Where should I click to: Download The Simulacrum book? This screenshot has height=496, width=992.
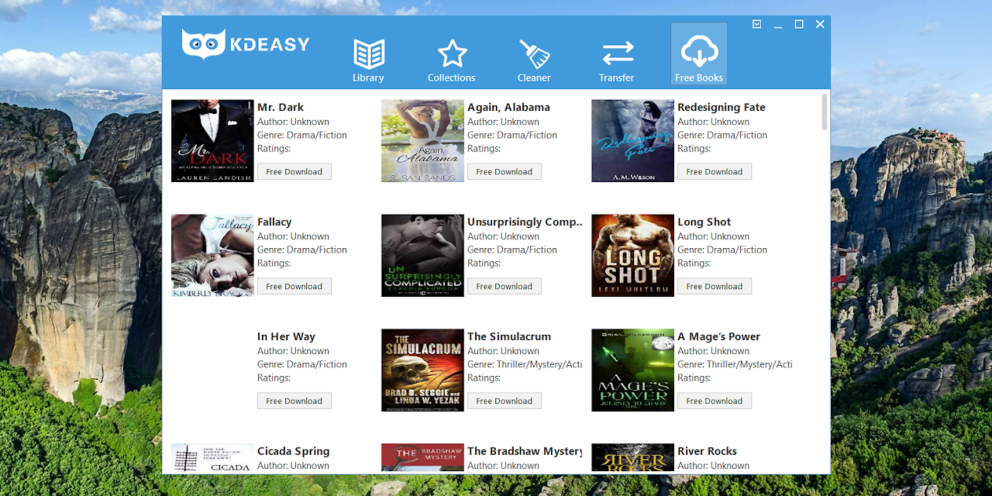504,401
